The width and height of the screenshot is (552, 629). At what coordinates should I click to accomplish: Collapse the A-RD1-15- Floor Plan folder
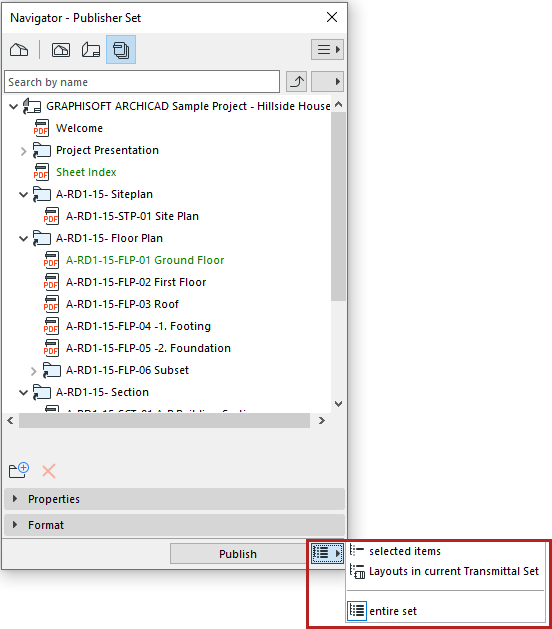point(23,239)
